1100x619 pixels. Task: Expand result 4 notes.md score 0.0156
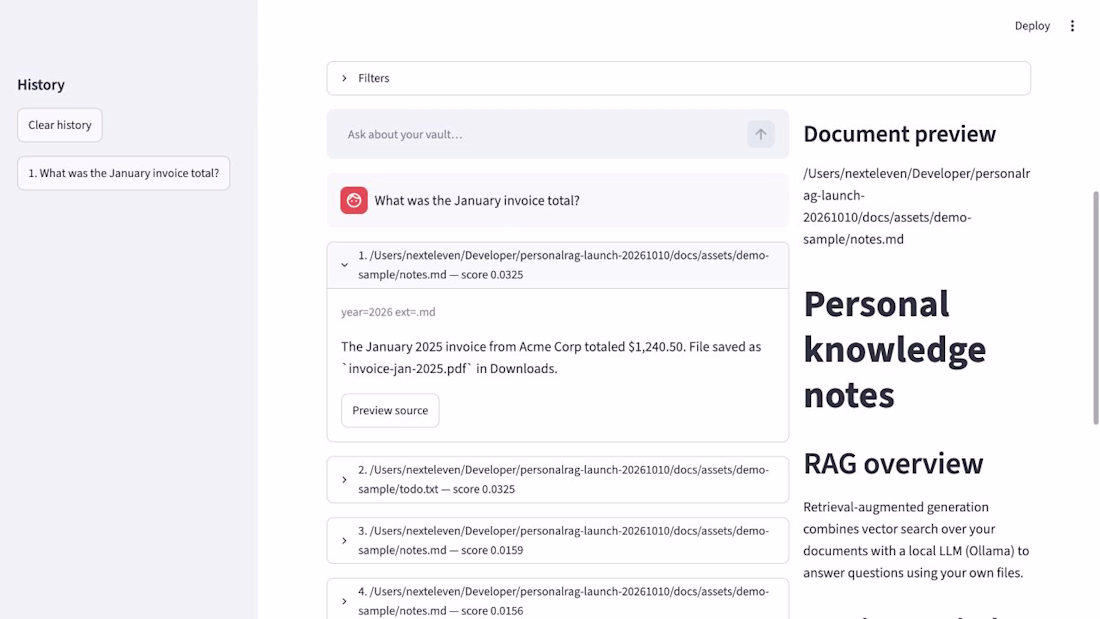(558, 601)
